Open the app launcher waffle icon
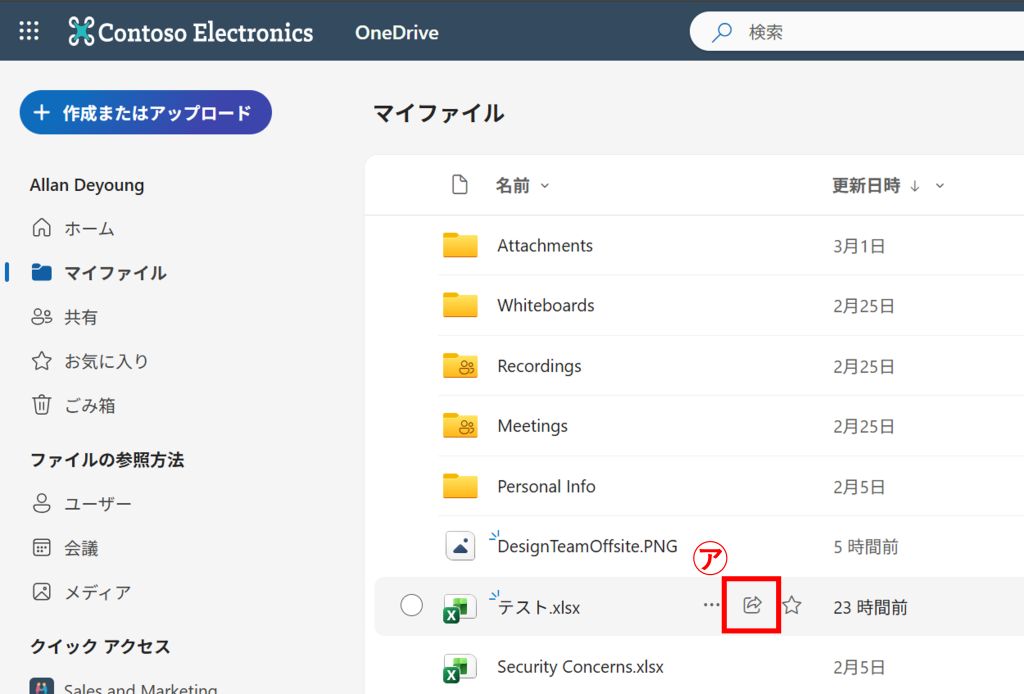Viewport: 1024px width, 694px height. coord(29,31)
